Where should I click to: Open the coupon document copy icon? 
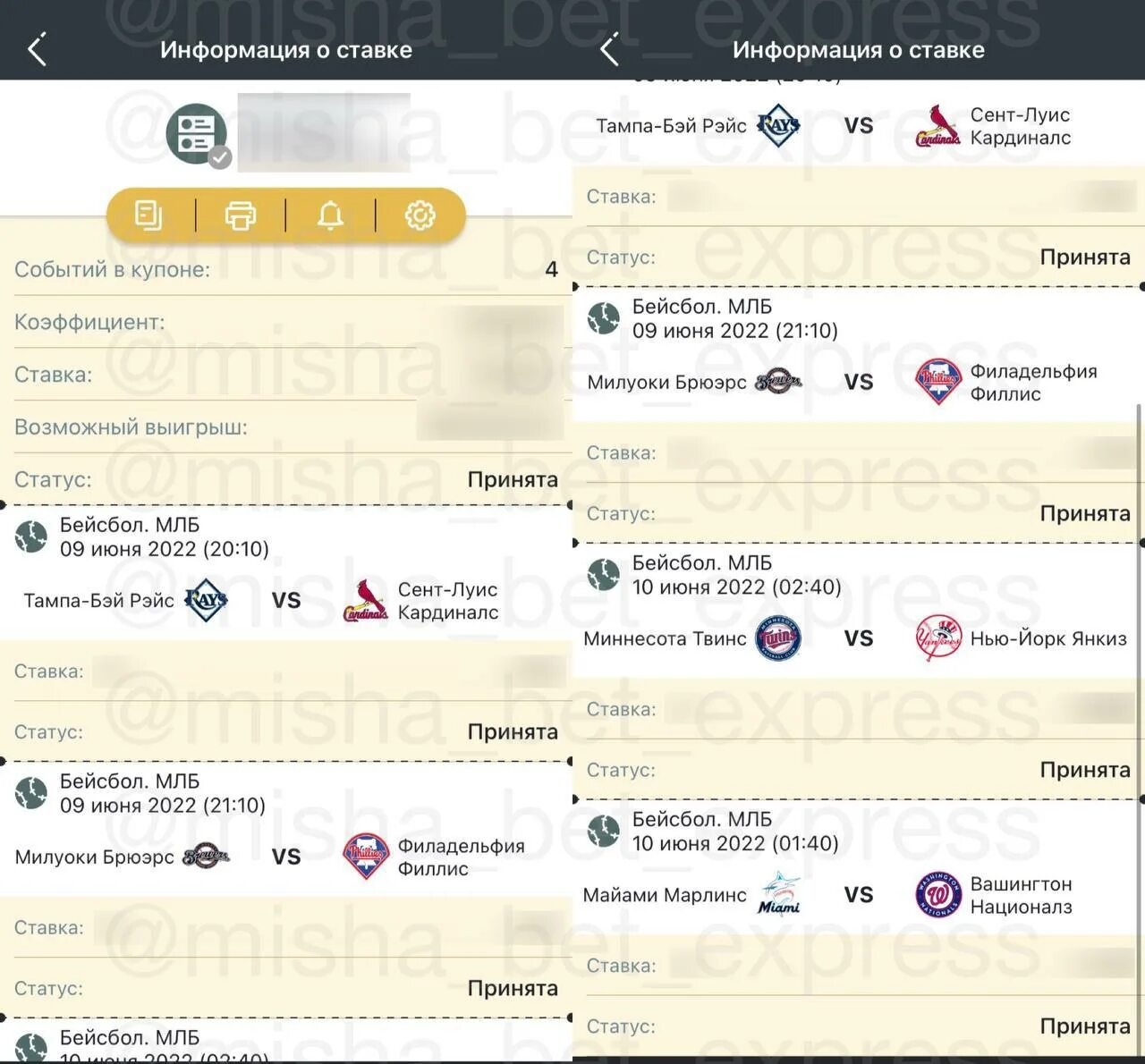[148, 215]
